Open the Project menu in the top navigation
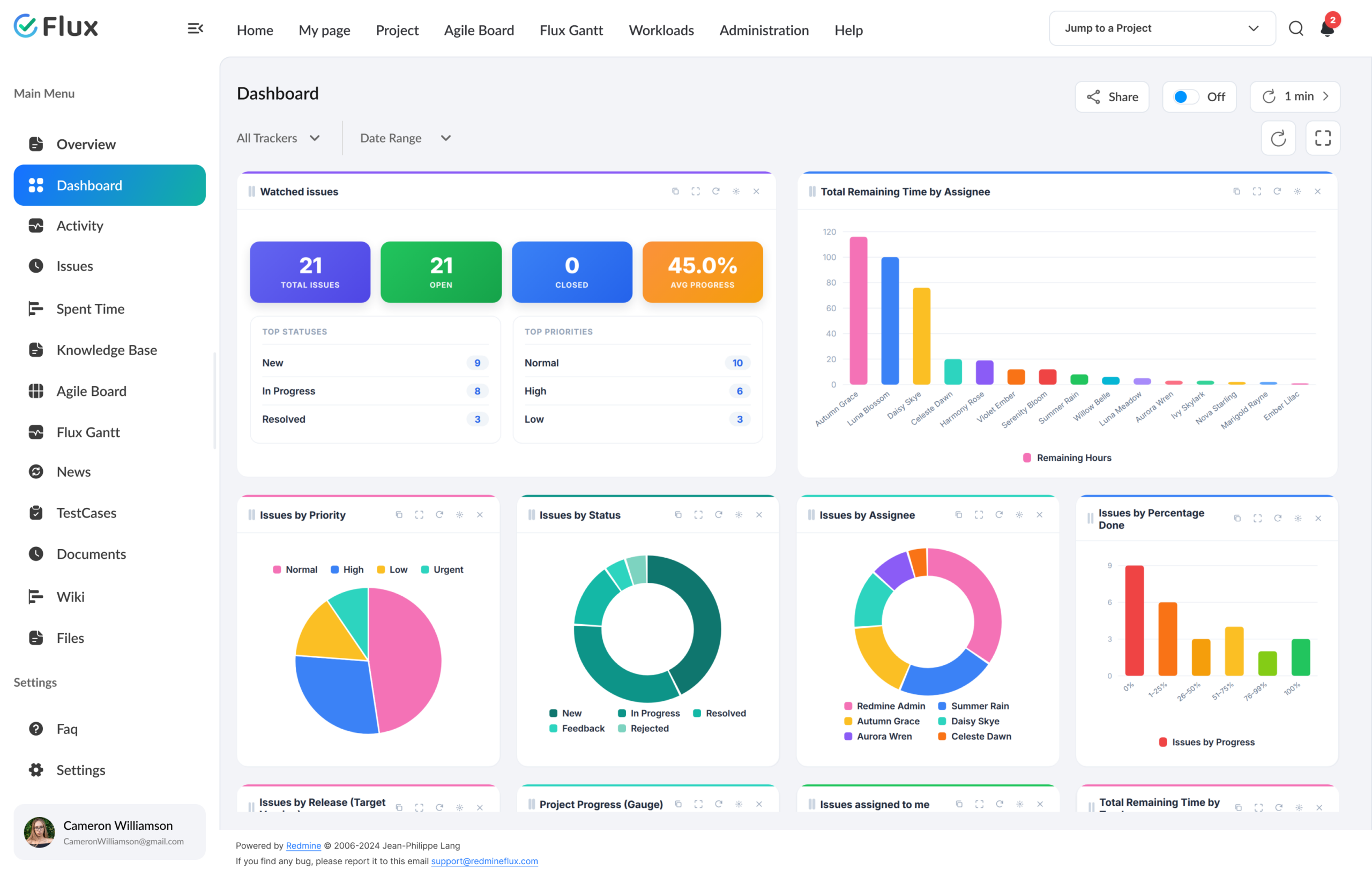Screen dimensions: 1372x877 397,30
